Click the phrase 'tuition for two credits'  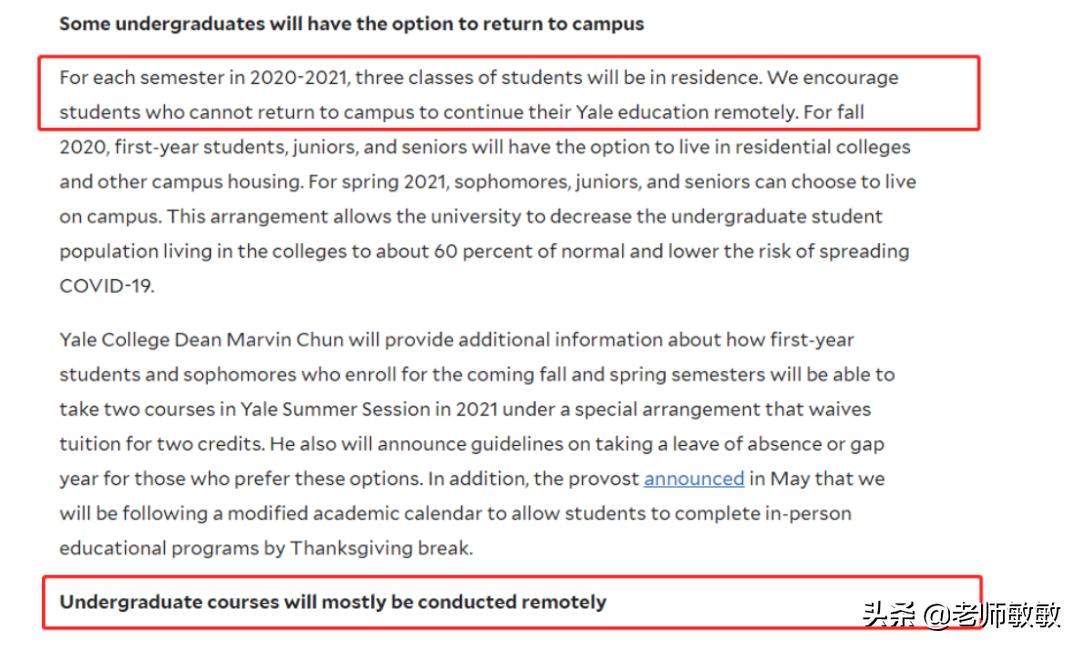pyautogui.click(x=161, y=444)
